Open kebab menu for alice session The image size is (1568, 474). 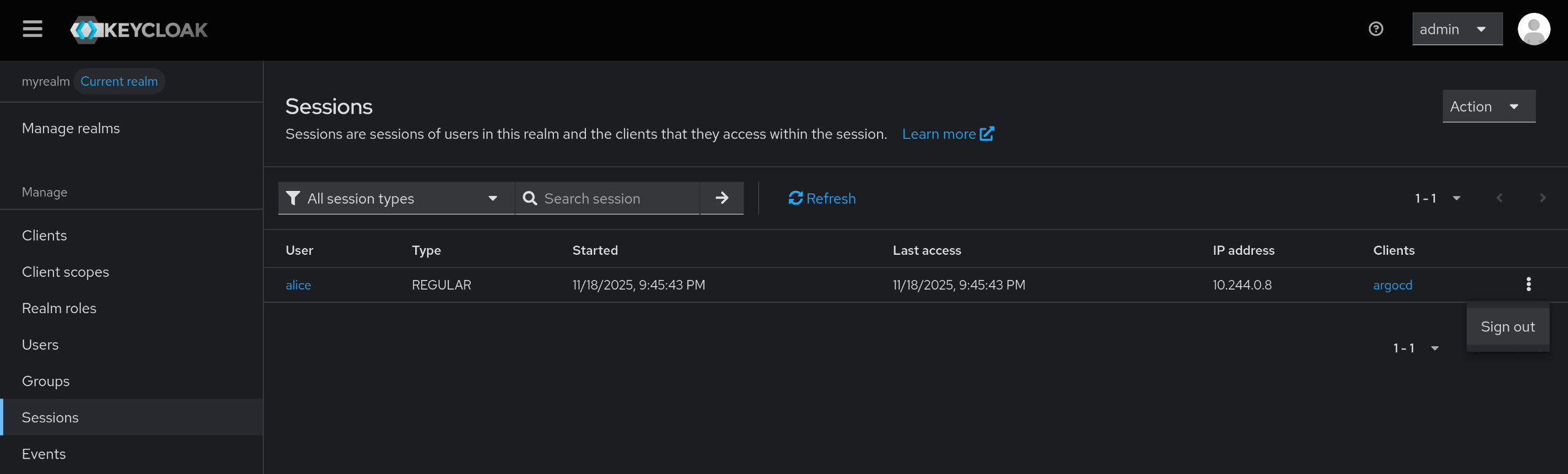tap(1528, 284)
